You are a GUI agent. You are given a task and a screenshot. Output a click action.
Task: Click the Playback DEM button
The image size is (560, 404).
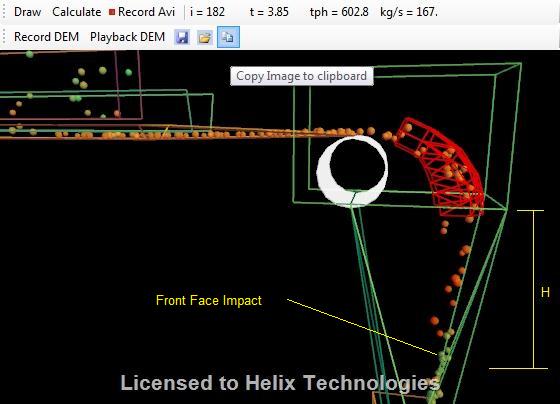127,37
